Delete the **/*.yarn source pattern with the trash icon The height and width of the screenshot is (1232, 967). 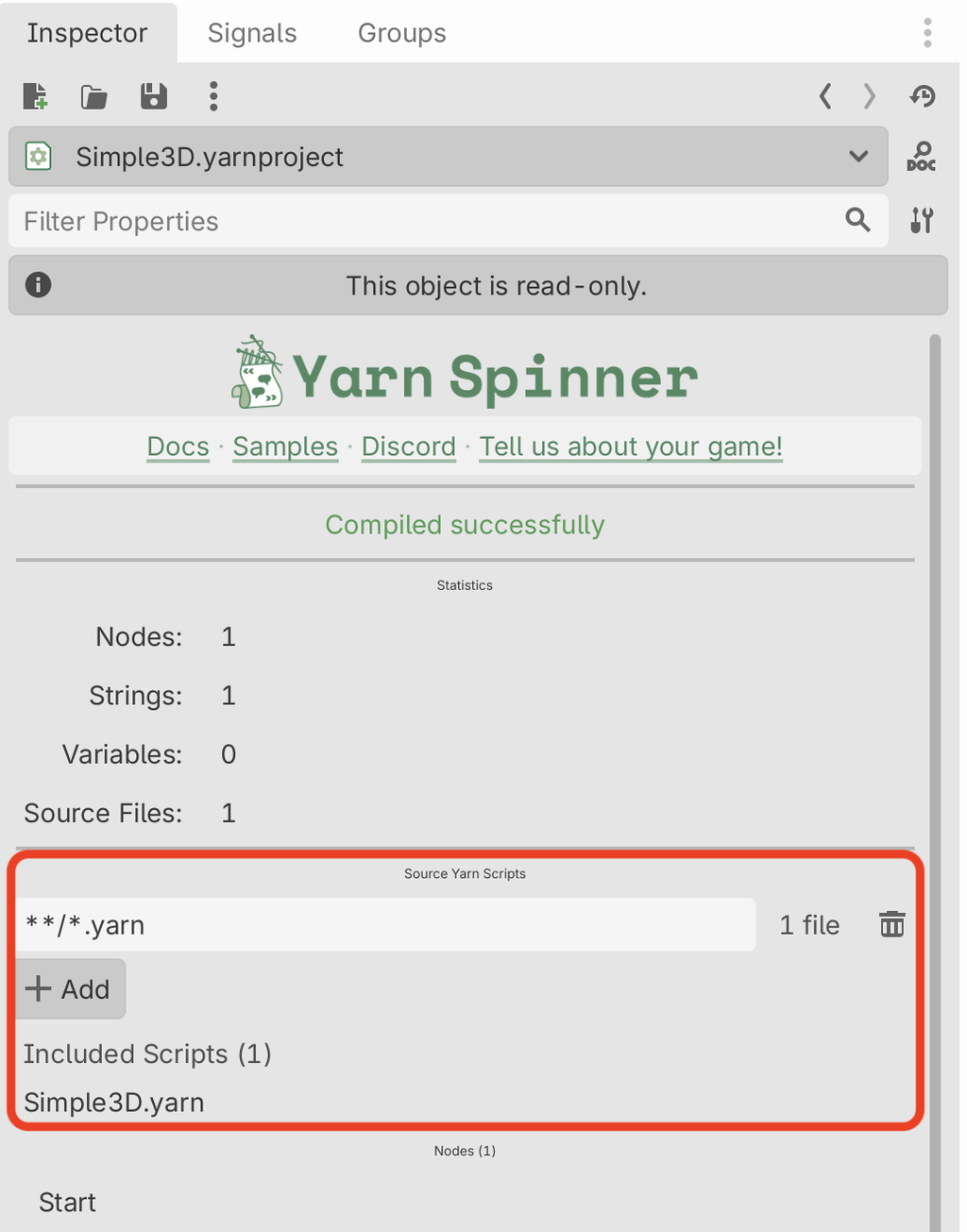click(891, 924)
